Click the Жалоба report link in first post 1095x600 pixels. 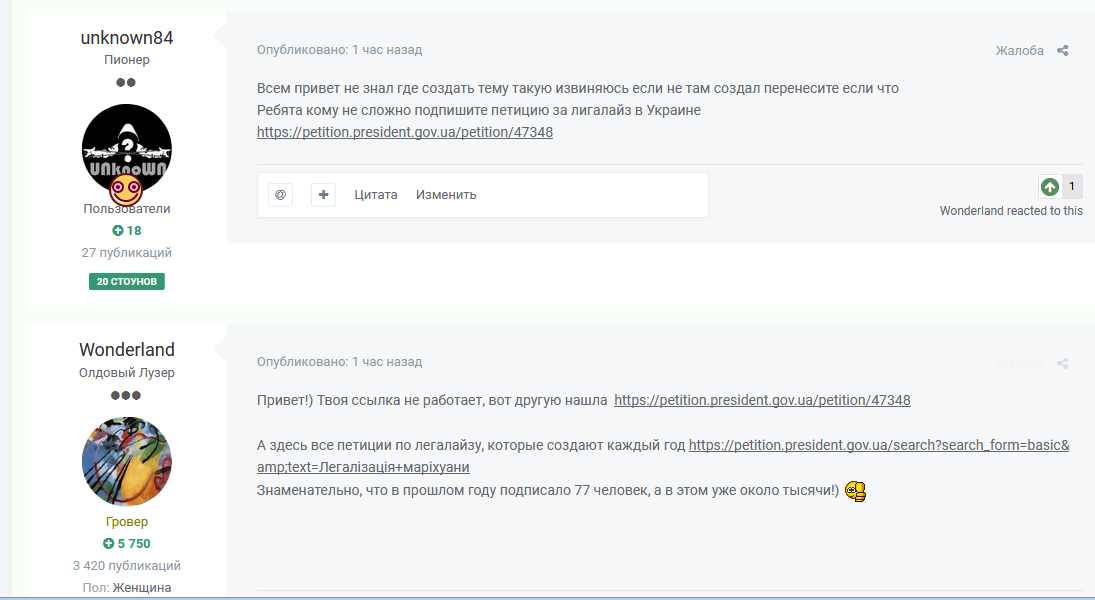(1019, 50)
